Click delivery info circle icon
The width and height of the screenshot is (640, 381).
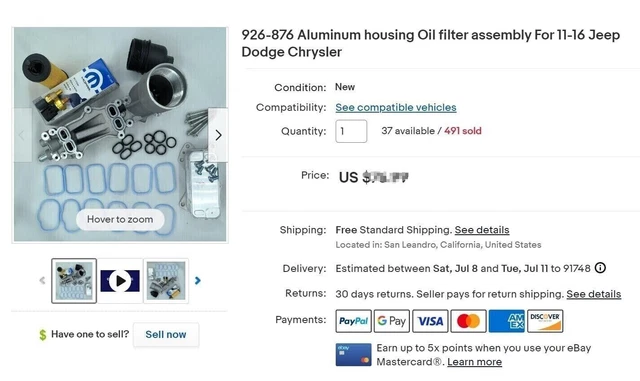tap(600, 268)
